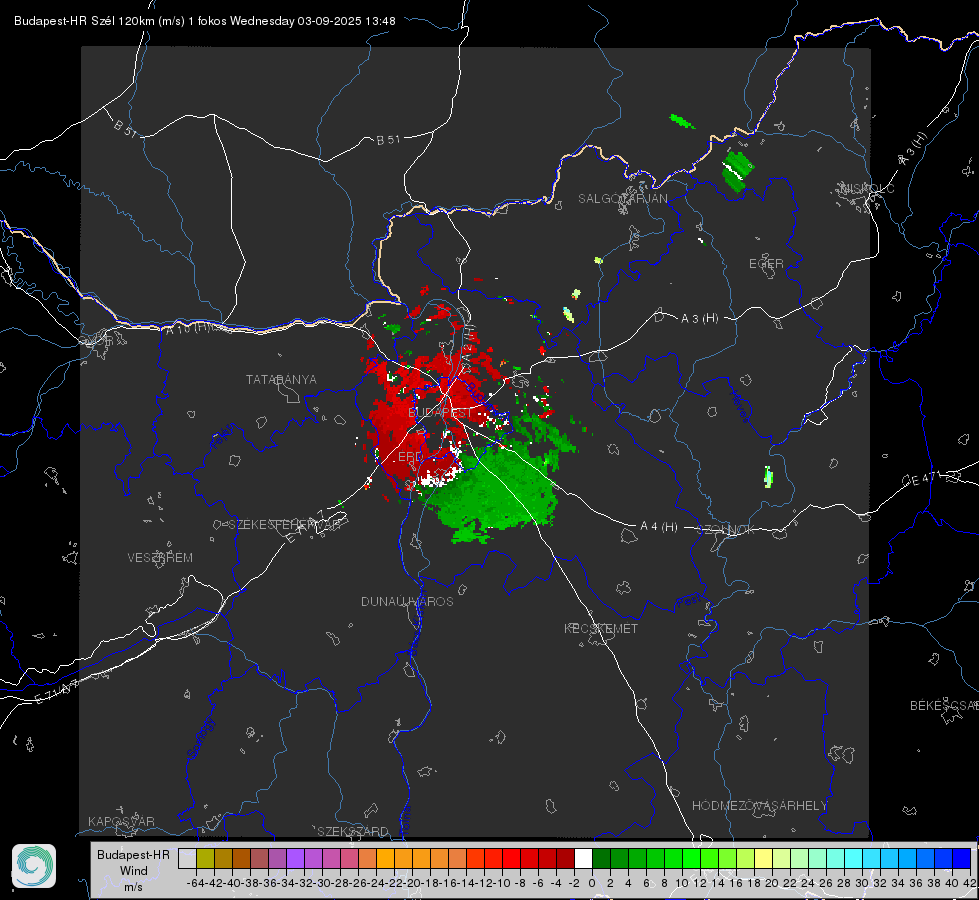This screenshot has height=900, width=979.
Task: Click the HODMEZOVASARHELY city label
Action: [x=759, y=806]
